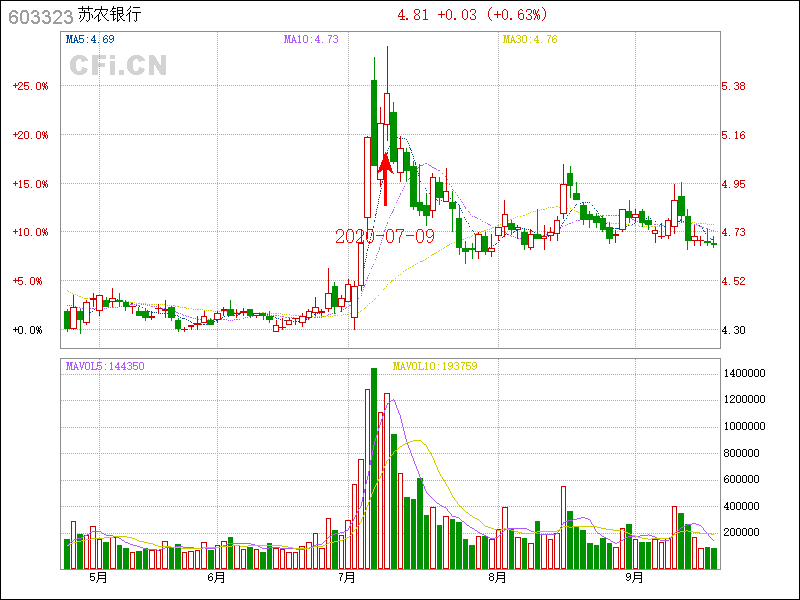Click the CFi.CN watermark logo
This screenshot has width=800, height=600.
tap(118, 66)
